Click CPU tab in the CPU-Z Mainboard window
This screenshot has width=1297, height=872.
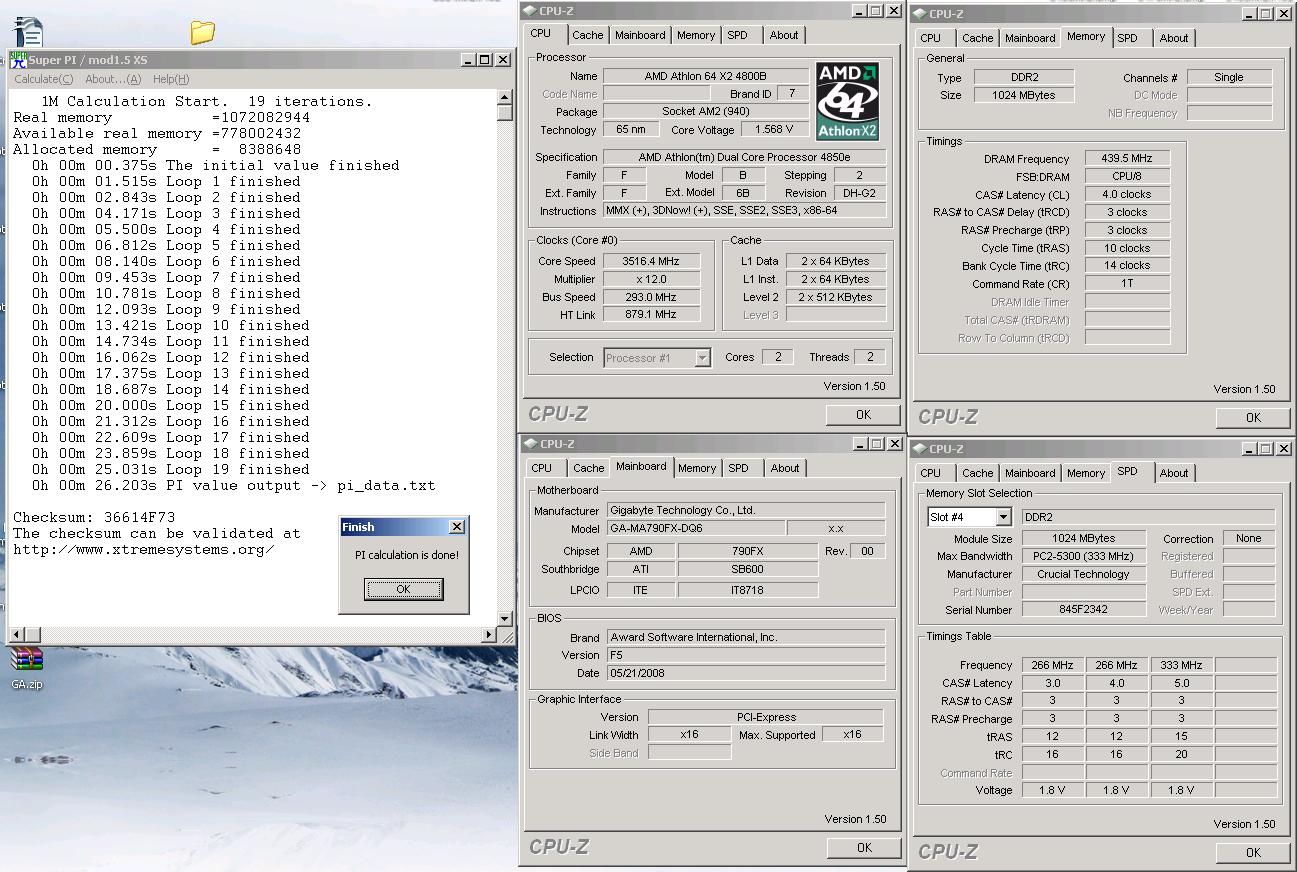point(541,468)
